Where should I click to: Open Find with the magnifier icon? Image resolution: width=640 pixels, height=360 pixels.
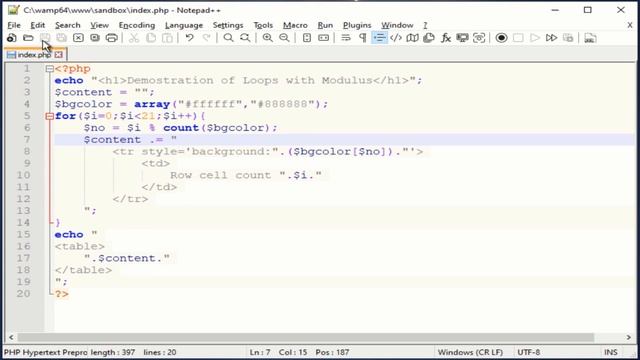[x=229, y=38]
